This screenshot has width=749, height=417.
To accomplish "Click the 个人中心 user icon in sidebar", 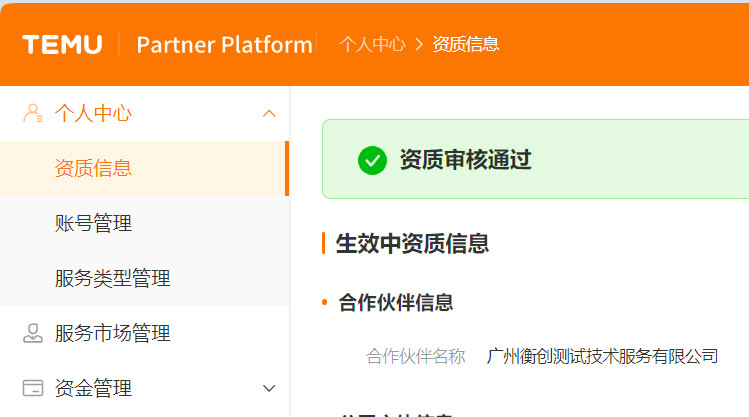I will tap(32, 113).
